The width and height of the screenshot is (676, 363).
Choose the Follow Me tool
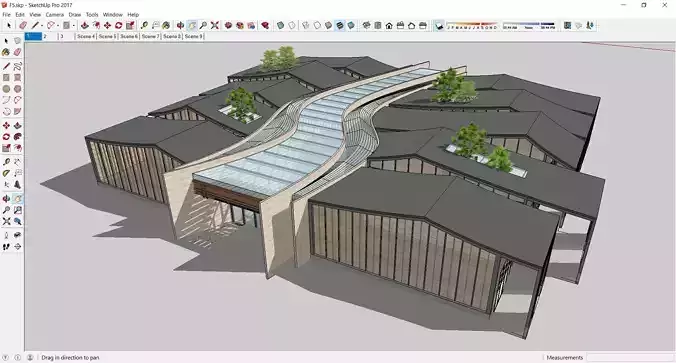pyautogui.click(x=17, y=137)
